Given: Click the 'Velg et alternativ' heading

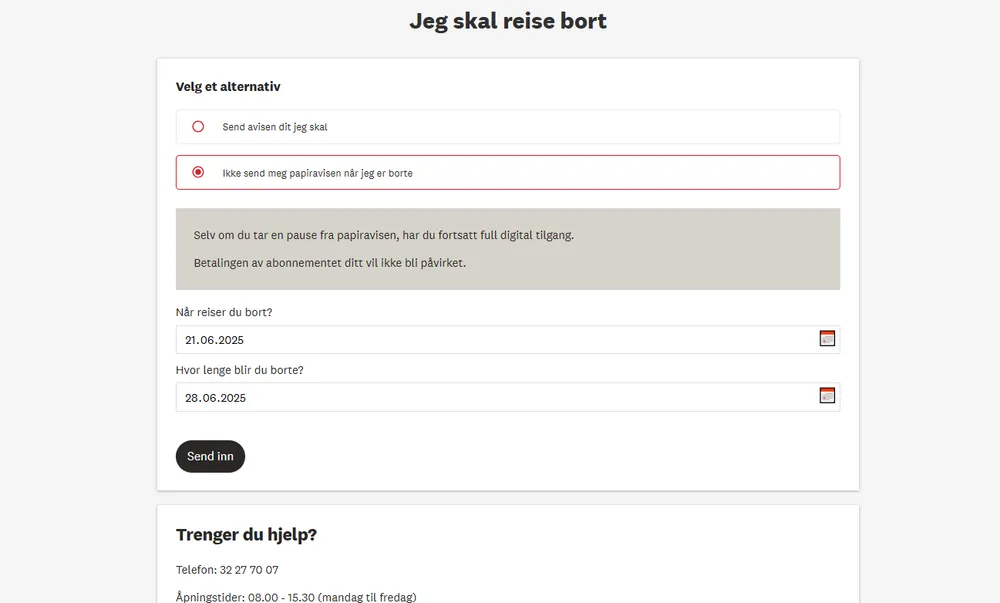Looking at the screenshot, I should click(228, 87).
